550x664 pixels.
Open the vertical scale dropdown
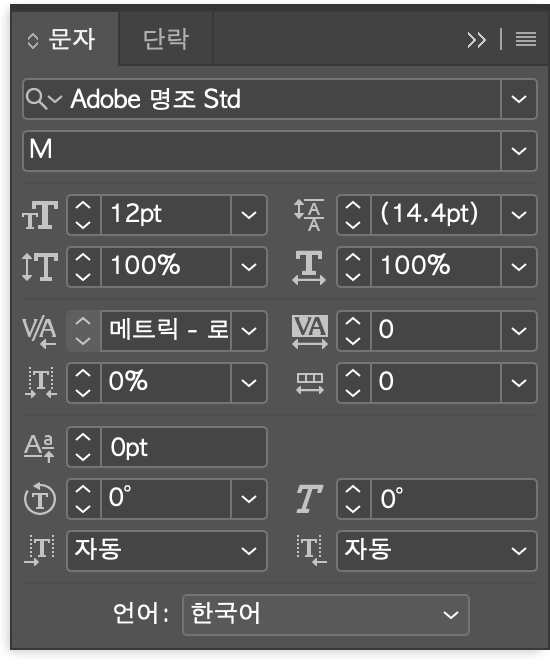click(x=249, y=267)
